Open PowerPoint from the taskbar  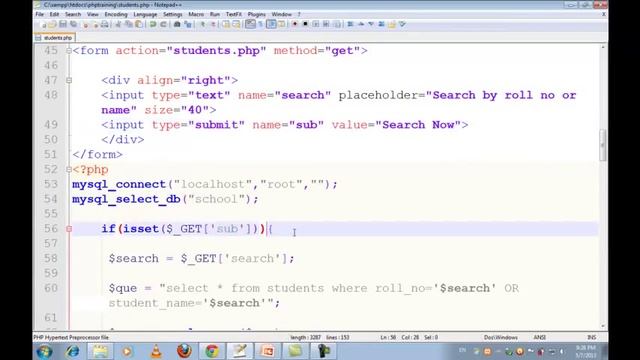pyautogui.click(x=267, y=351)
